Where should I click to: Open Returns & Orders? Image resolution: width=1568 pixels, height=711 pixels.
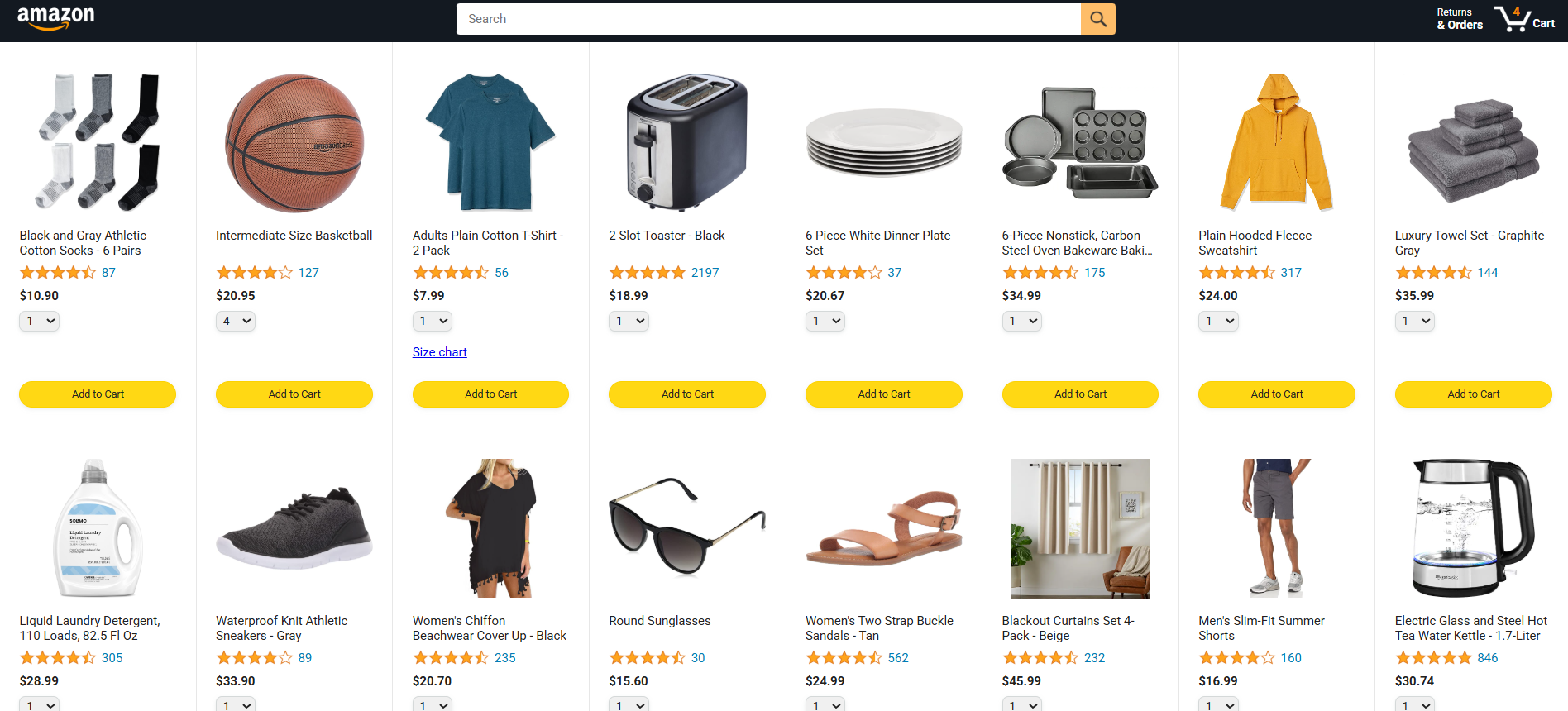(x=1460, y=19)
